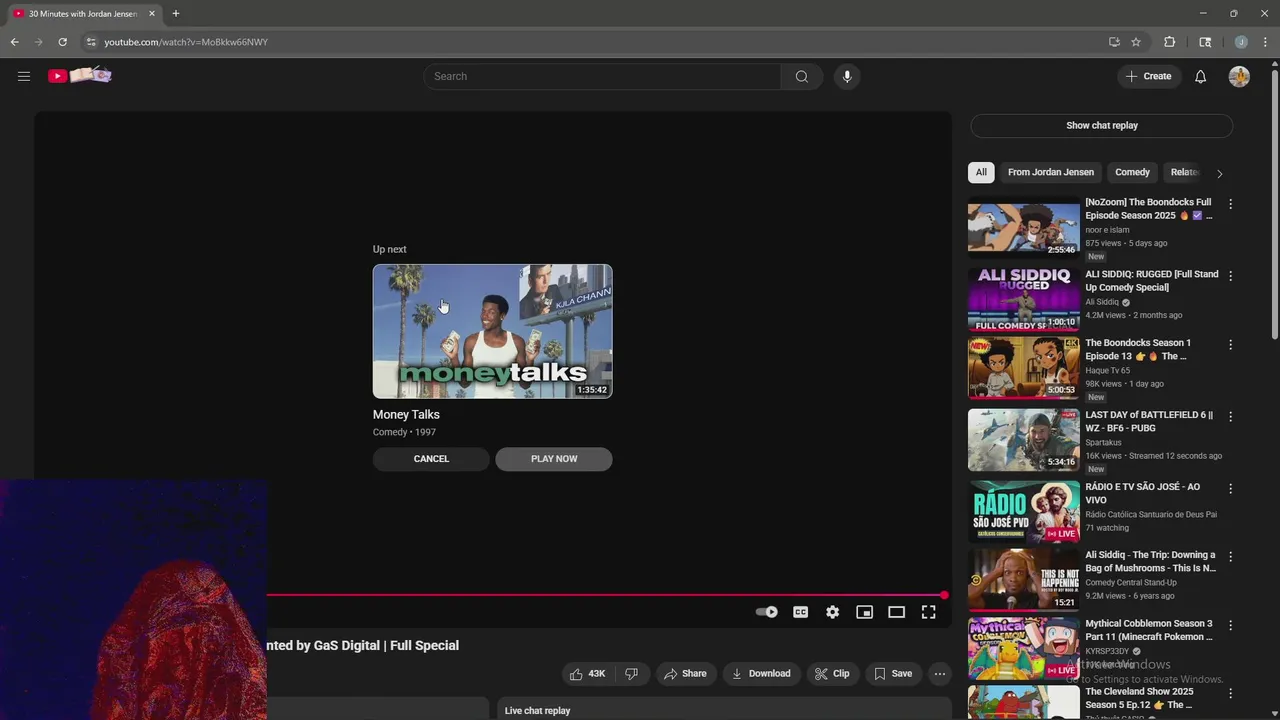Click the red progress bar scrubber

[x=944, y=595]
